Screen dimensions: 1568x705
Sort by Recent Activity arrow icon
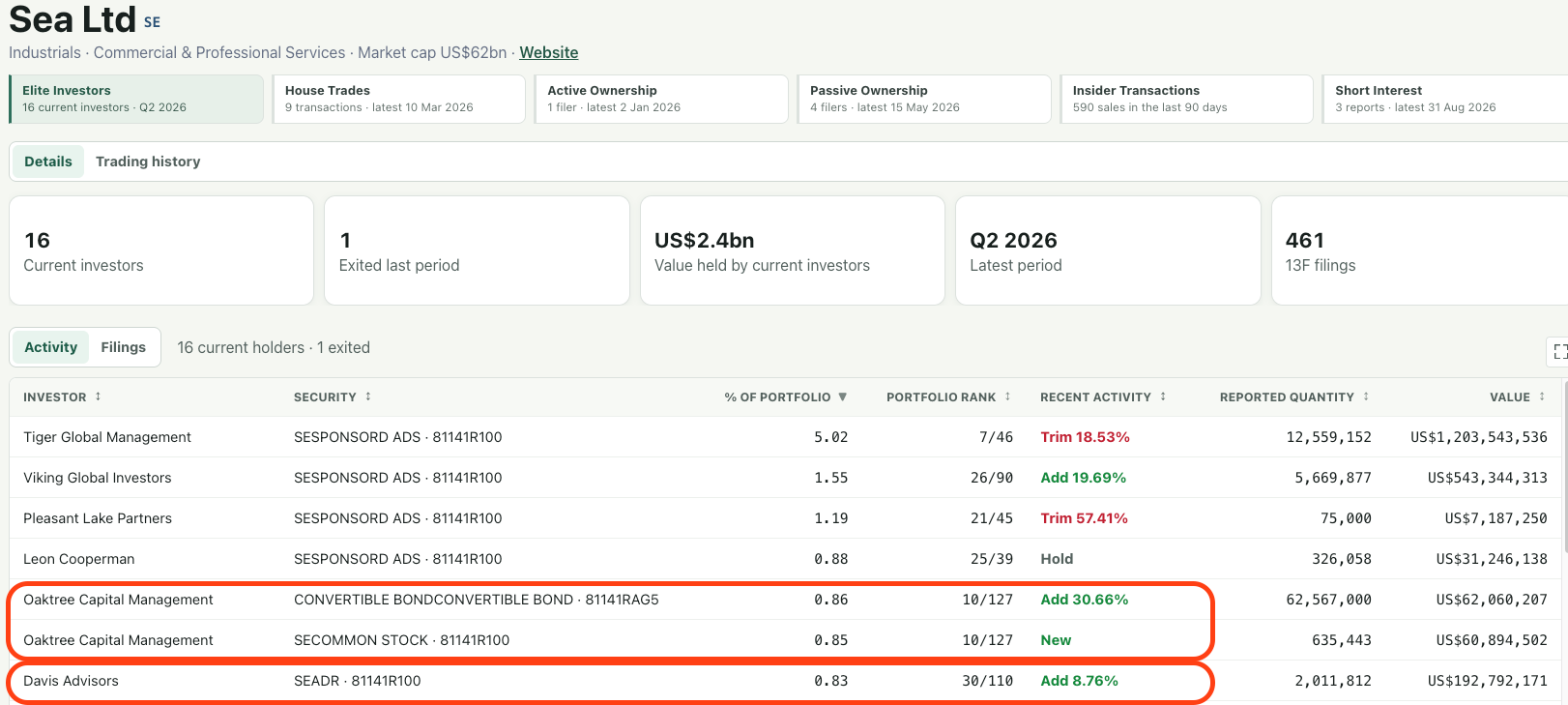coord(1163,397)
